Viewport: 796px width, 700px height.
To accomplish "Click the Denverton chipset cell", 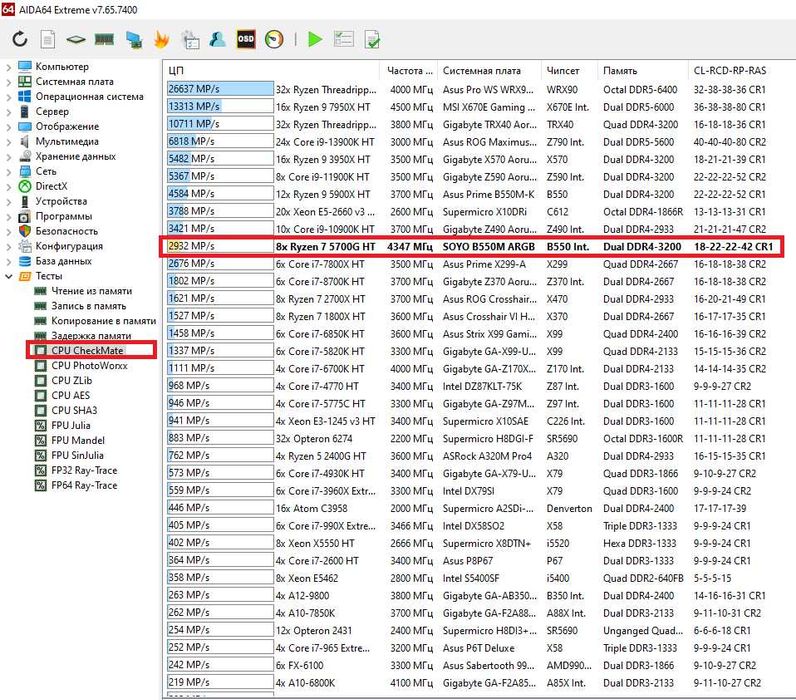I will (x=569, y=509).
